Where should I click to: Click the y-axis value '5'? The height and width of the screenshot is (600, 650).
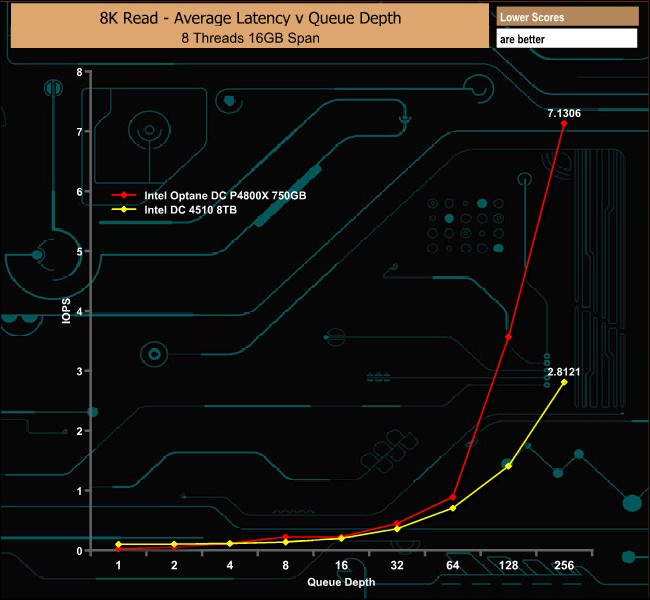pos(79,252)
